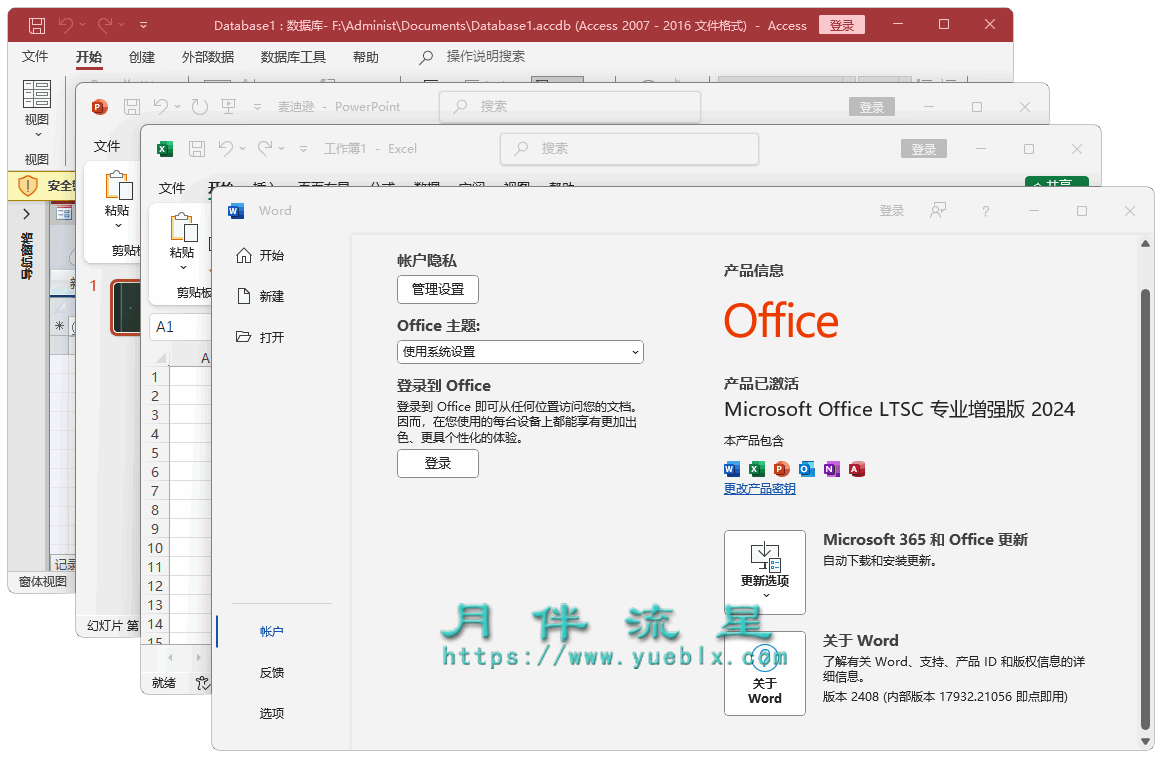Click the Excel 搜索 search box
The height and width of the screenshot is (761, 1164).
(x=630, y=148)
